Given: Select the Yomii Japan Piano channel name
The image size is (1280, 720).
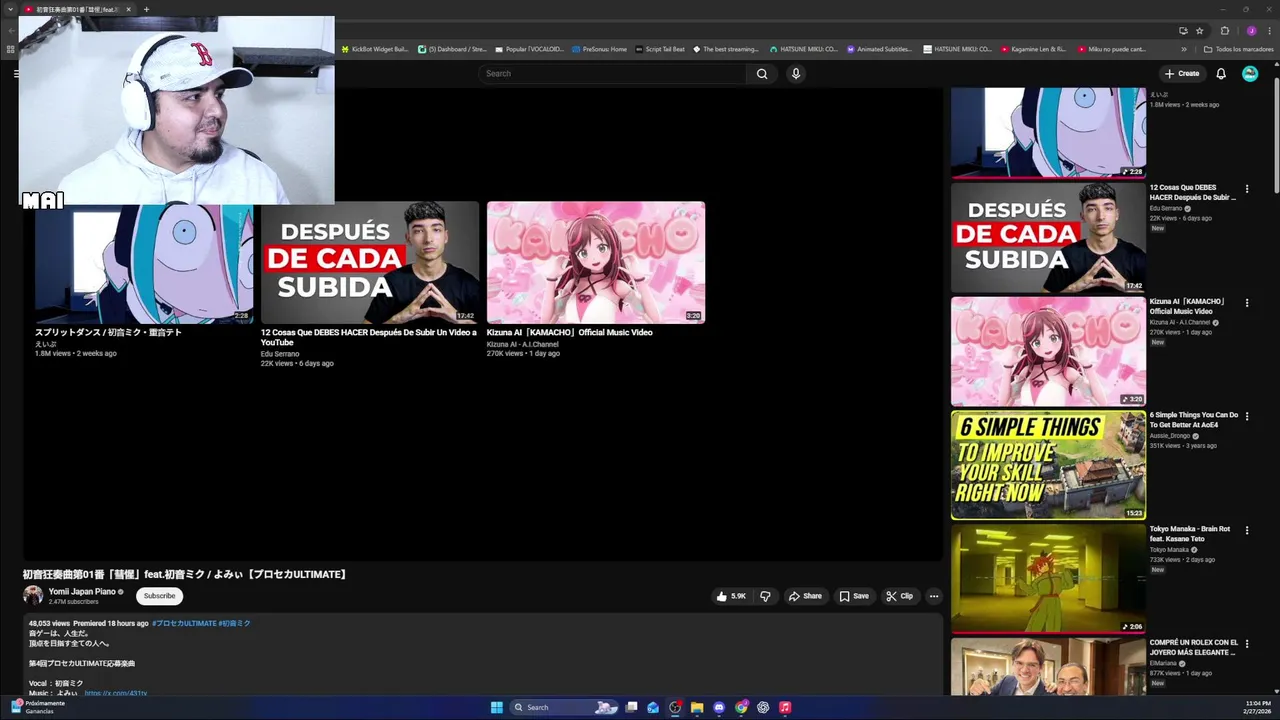Looking at the screenshot, I should coord(82,591).
